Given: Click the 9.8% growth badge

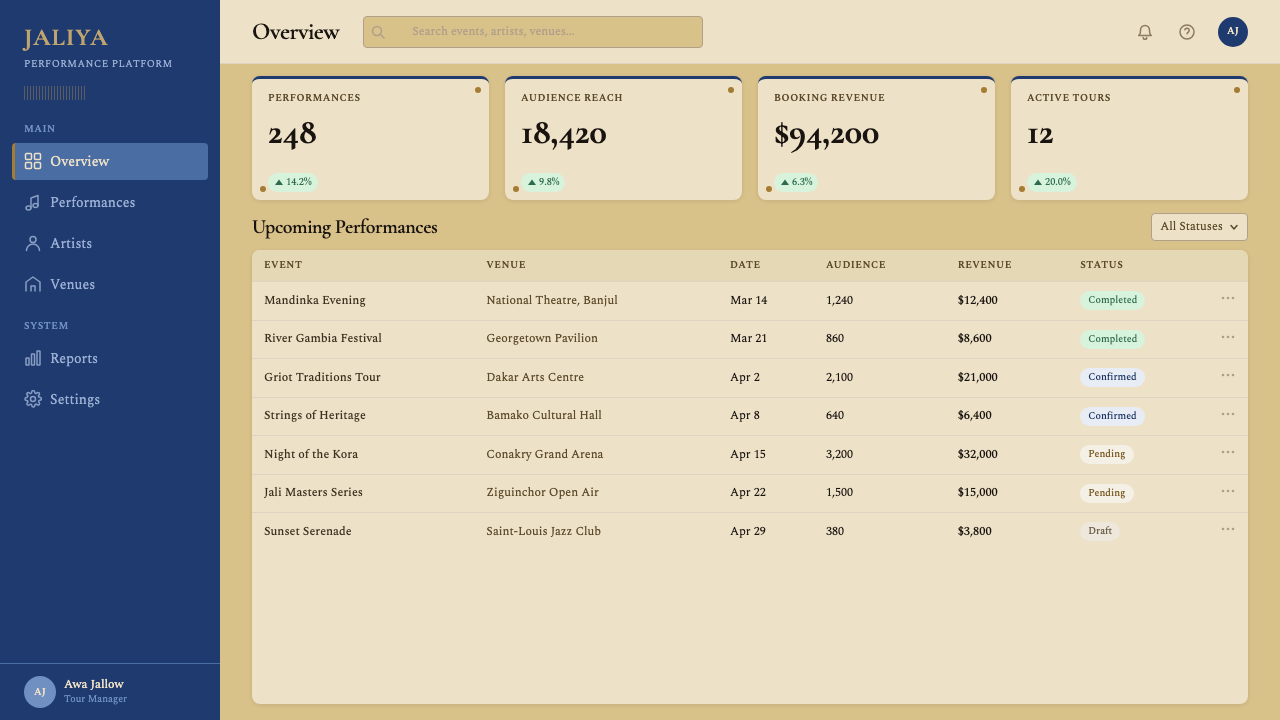Looking at the screenshot, I should 543,182.
